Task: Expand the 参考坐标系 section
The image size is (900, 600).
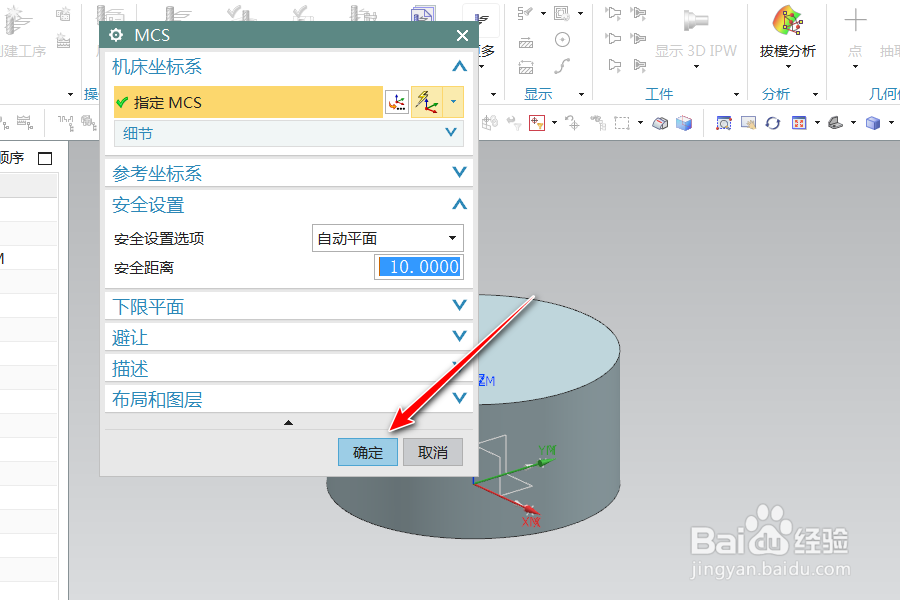Action: 459,172
